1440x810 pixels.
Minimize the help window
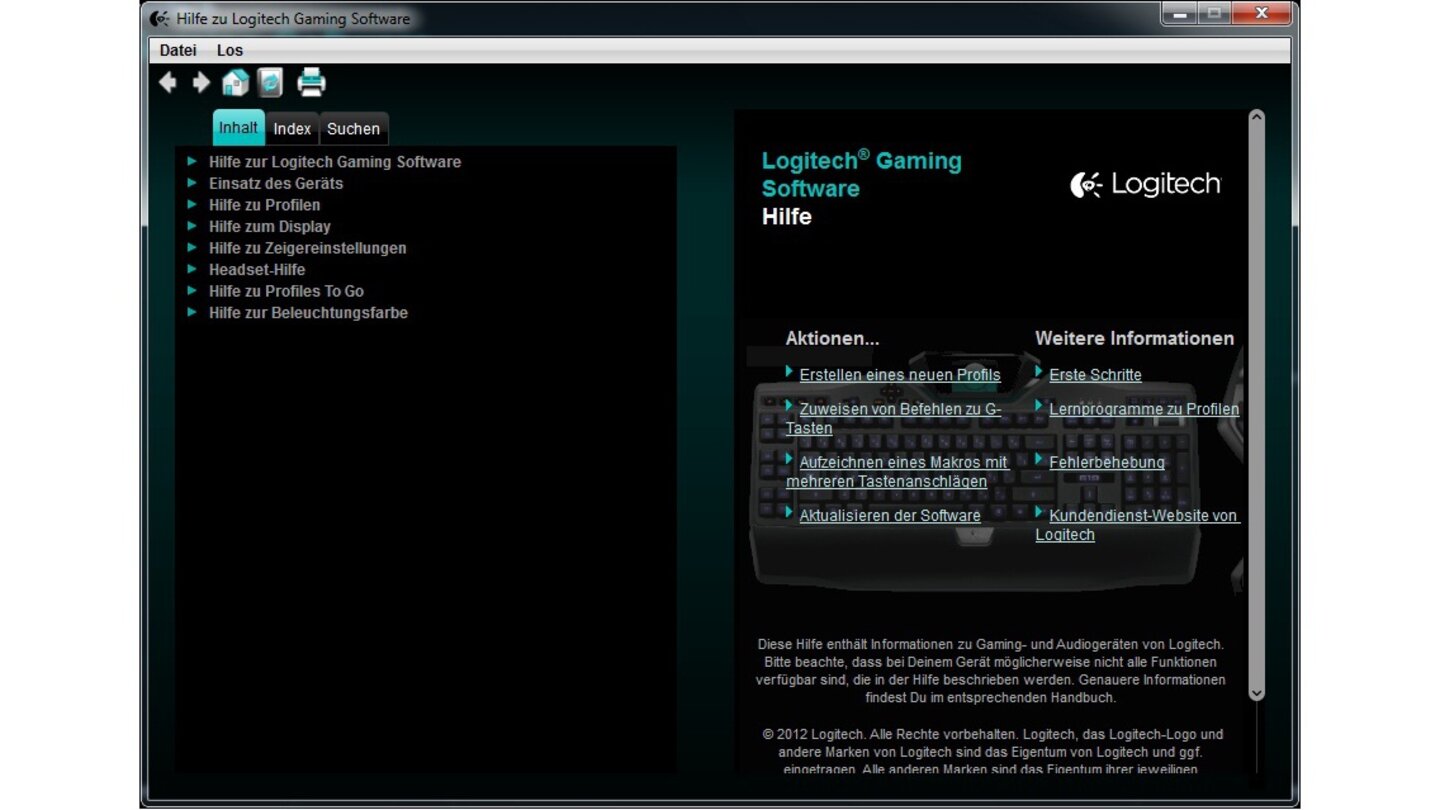(1180, 14)
